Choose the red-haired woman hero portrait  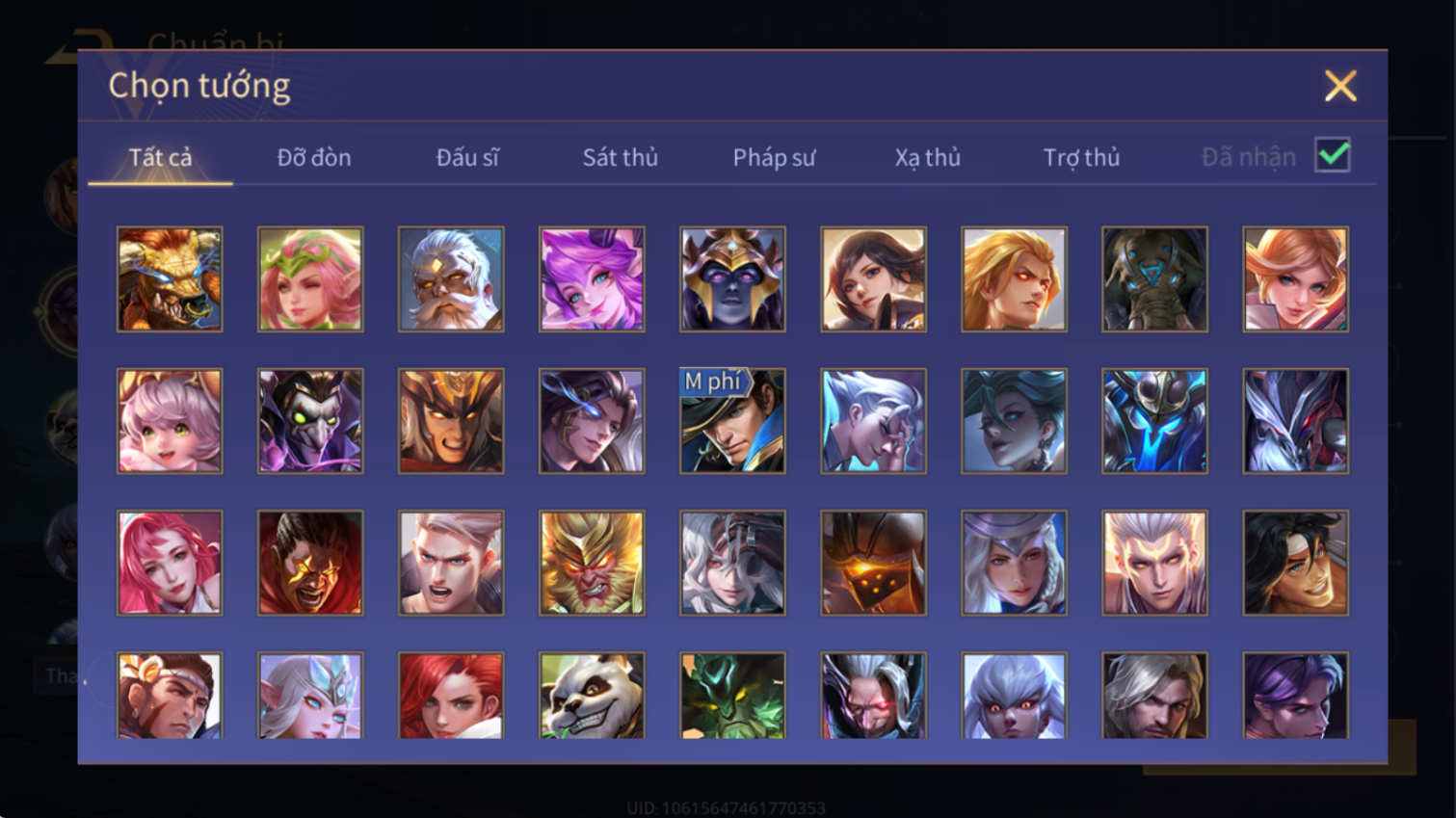[451, 696]
